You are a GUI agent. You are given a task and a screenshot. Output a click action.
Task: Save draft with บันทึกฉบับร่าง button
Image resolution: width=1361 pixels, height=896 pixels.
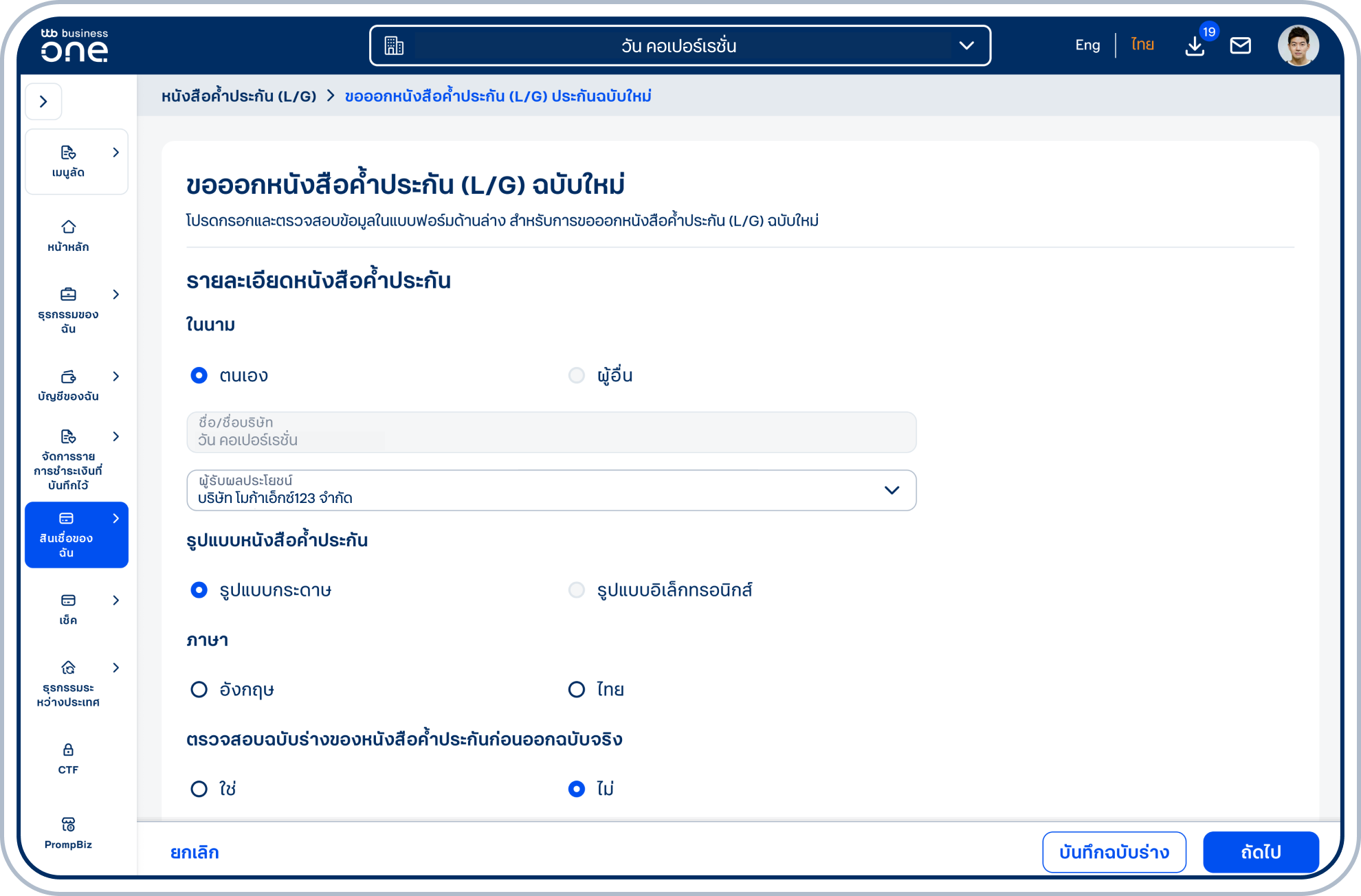(x=1114, y=852)
